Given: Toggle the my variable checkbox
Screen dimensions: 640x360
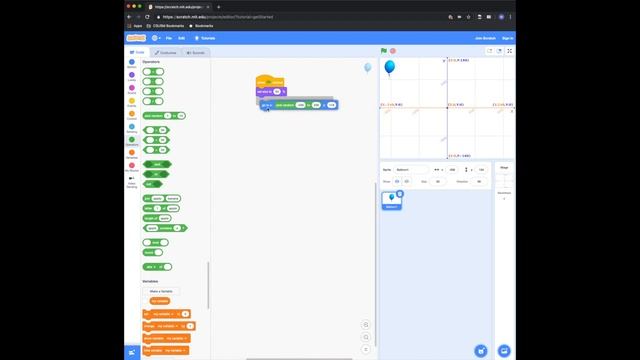Looking at the screenshot, I should click(146, 301).
